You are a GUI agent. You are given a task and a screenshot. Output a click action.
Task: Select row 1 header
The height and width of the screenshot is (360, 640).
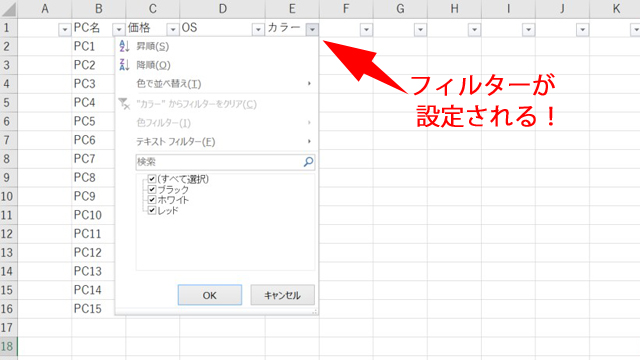9,28
